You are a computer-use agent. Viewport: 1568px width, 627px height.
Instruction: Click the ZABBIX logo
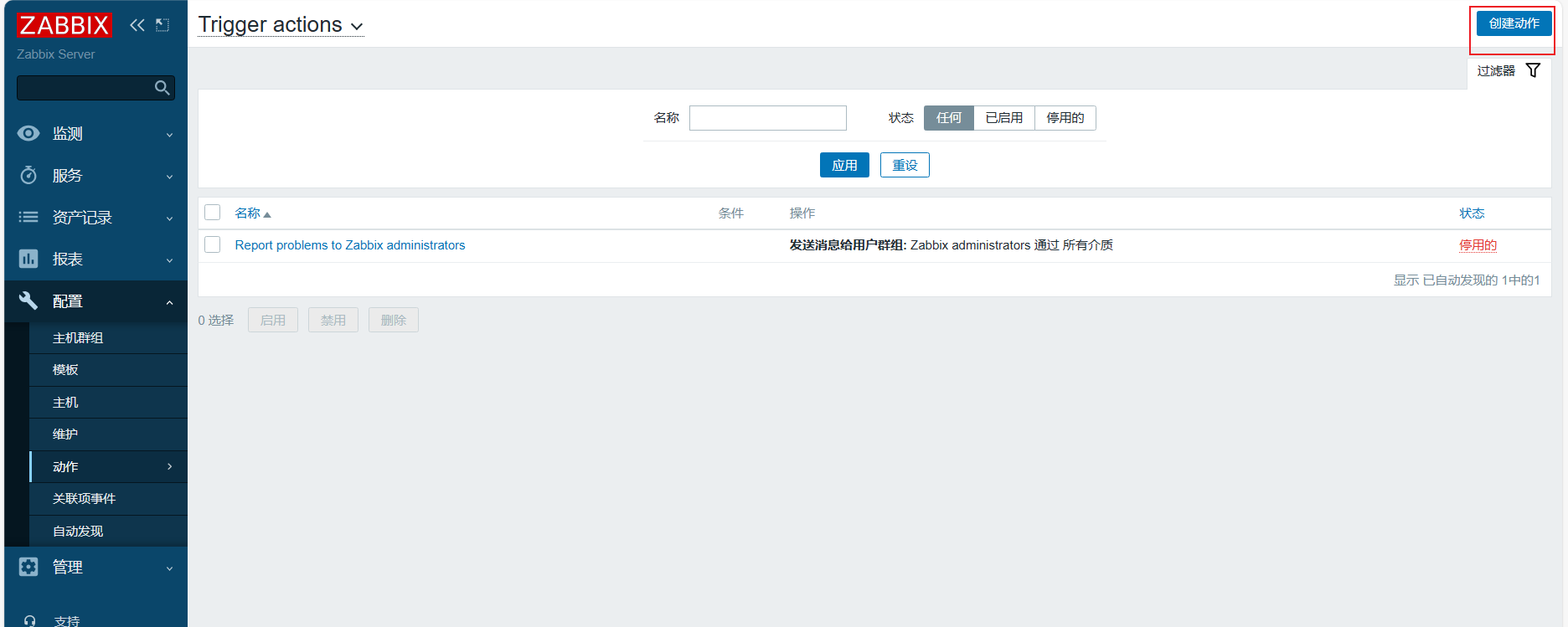pyautogui.click(x=64, y=25)
